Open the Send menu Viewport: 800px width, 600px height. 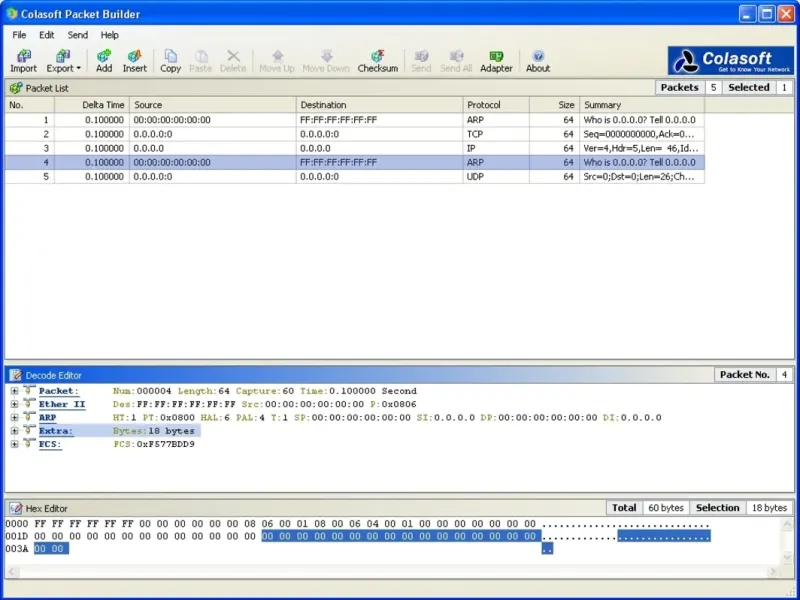coord(78,35)
